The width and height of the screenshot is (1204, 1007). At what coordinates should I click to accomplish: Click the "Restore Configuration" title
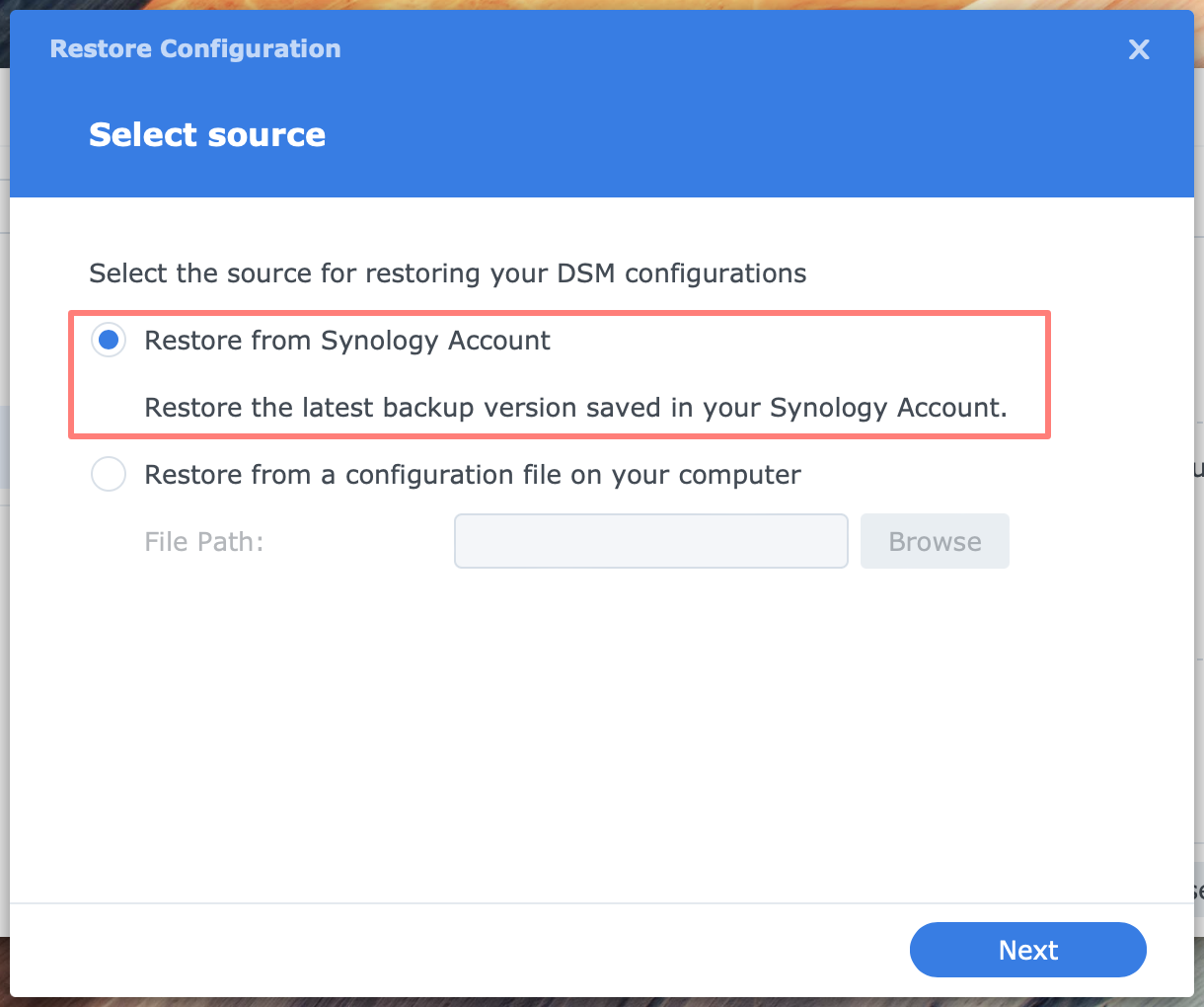pyautogui.click(x=194, y=48)
